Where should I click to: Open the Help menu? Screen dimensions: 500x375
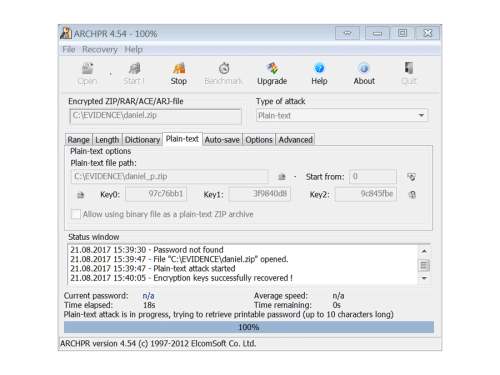[134, 49]
